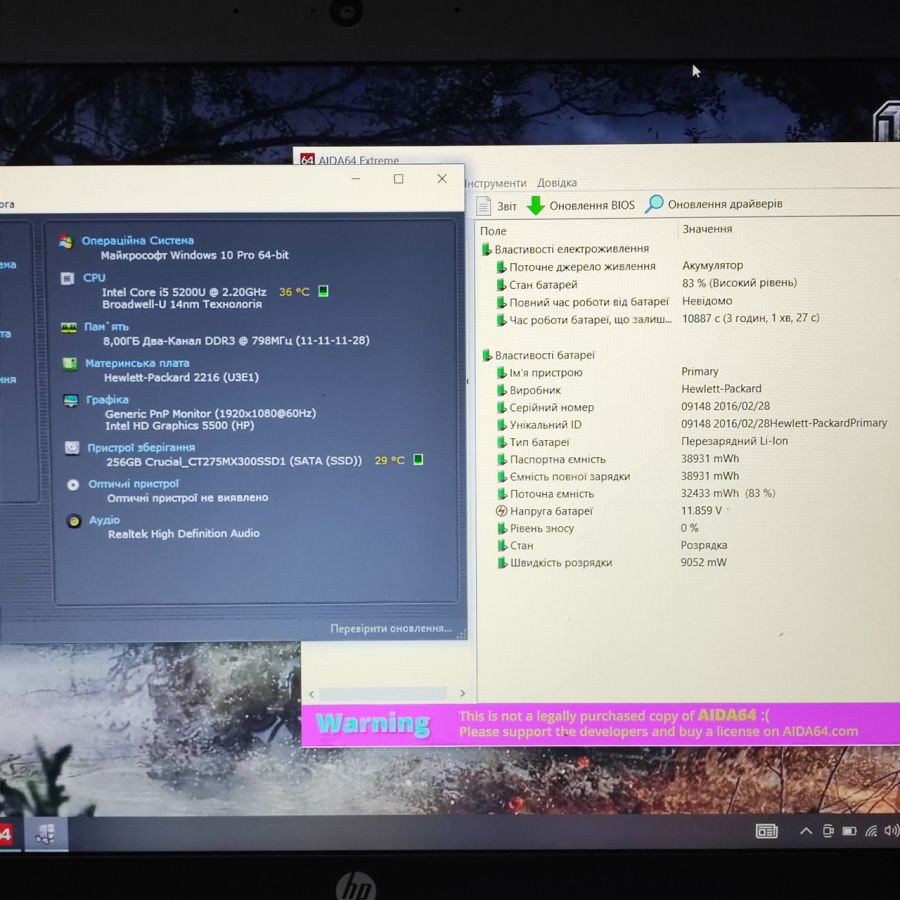Image resolution: width=900 pixels, height=900 pixels.
Task: Click Перевірити оновлення link in Speccy
Action: 391,629
